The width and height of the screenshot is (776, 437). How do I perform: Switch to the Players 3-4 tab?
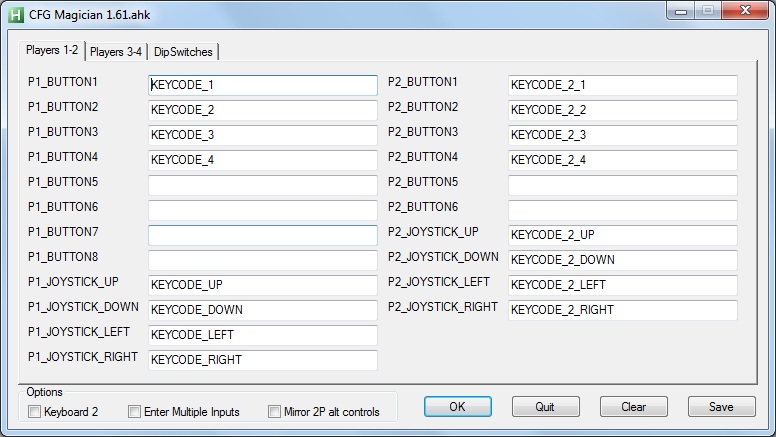click(x=116, y=52)
